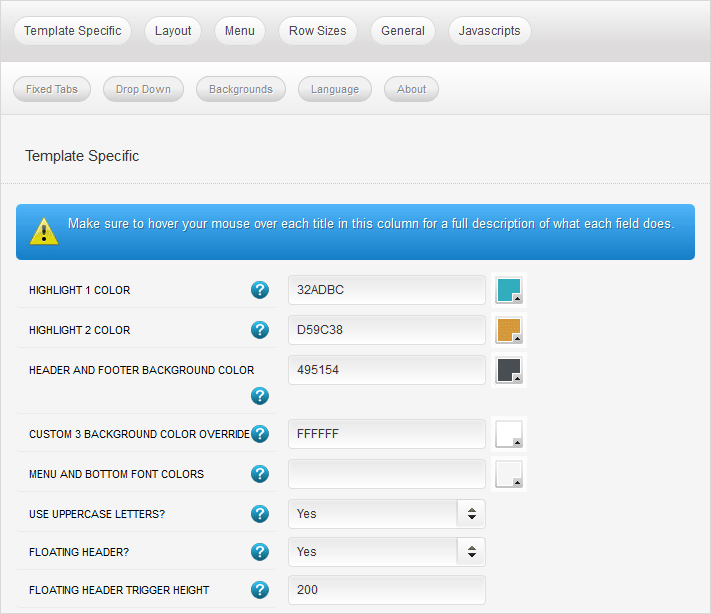Click help icon beside Highlight 2 Color
This screenshot has width=711, height=614.
[260, 330]
